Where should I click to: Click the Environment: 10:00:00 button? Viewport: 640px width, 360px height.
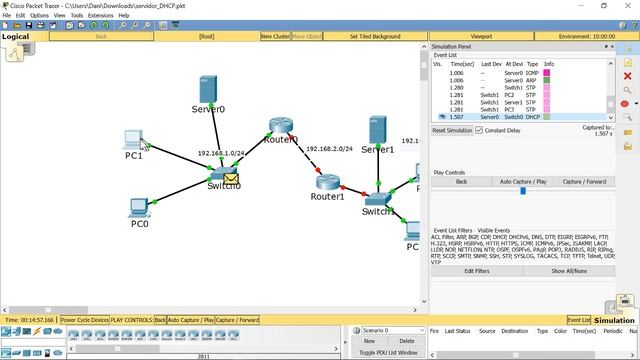pyautogui.click(x=587, y=36)
